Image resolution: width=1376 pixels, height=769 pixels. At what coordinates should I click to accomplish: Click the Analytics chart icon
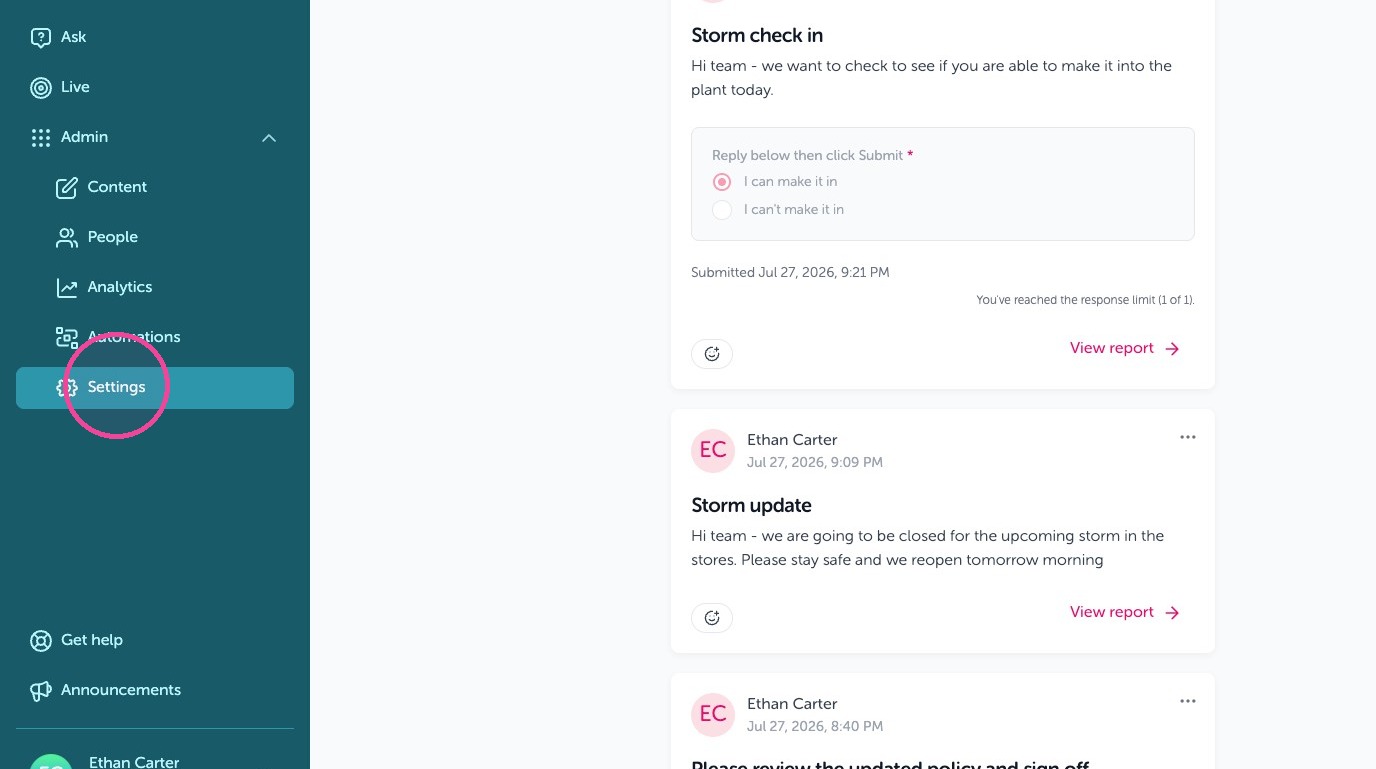[x=67, y=287]
